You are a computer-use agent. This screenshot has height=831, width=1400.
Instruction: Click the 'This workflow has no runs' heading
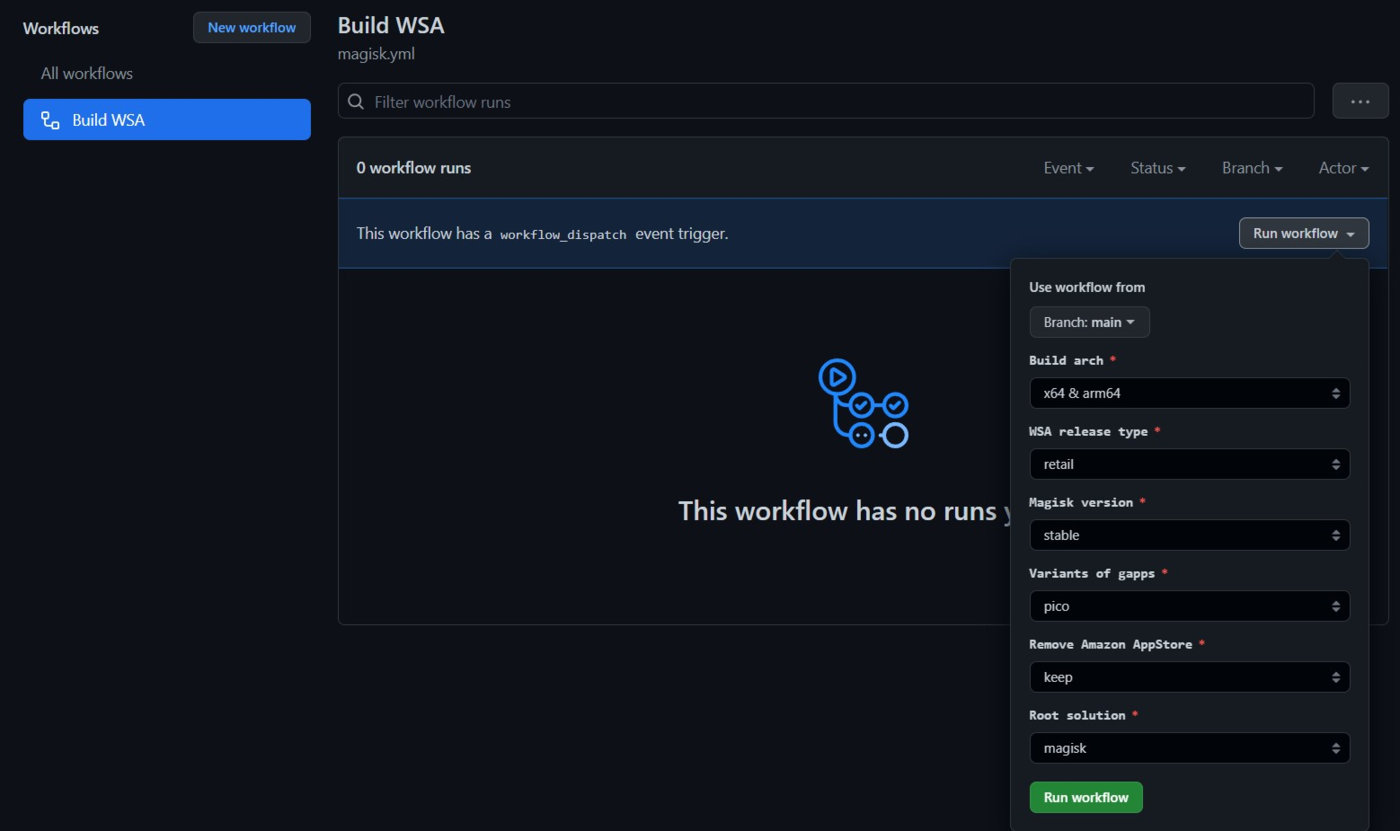(x=845, y=511)
